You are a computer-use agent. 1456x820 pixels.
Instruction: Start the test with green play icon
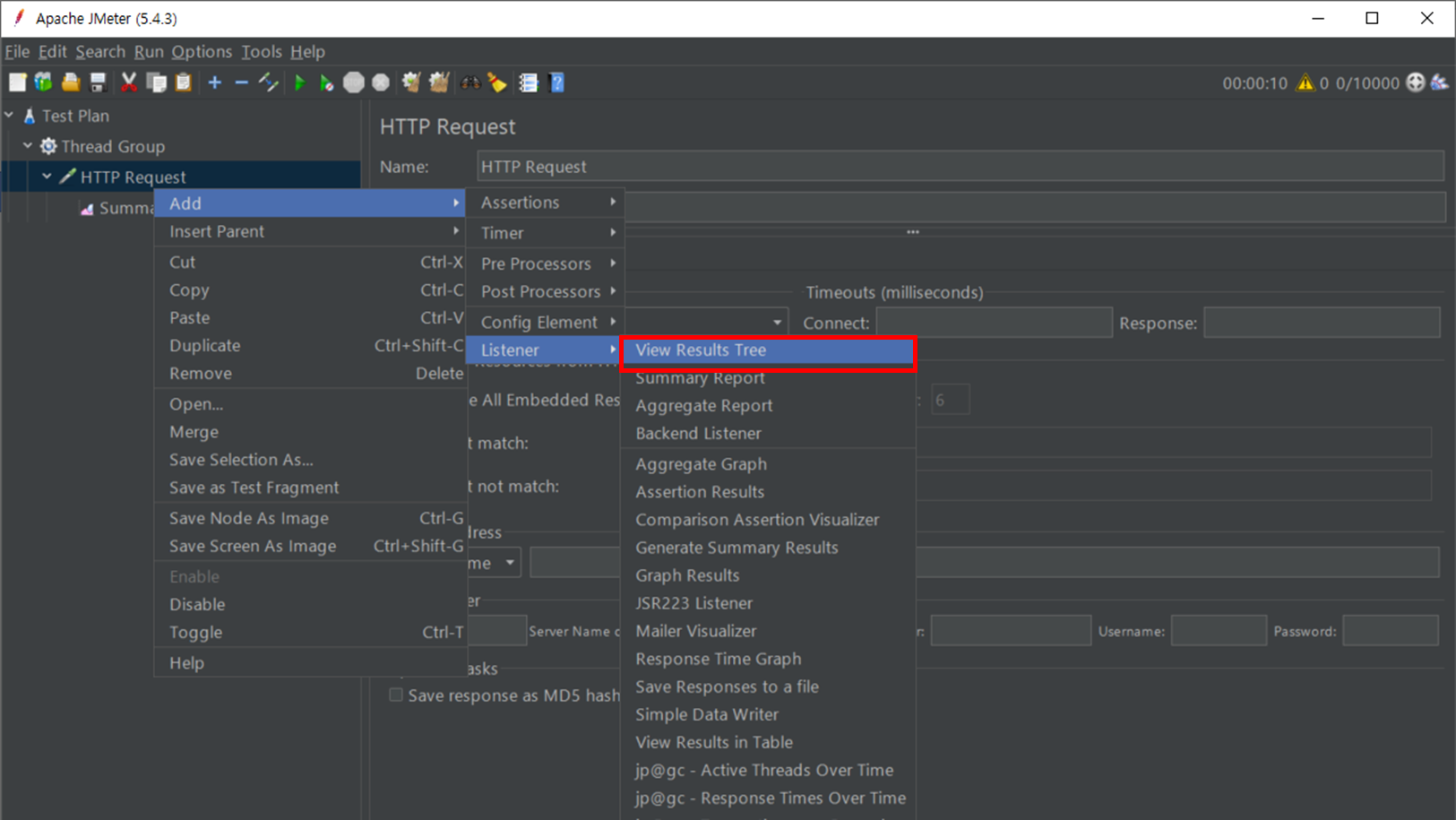[x=300, y=82]
